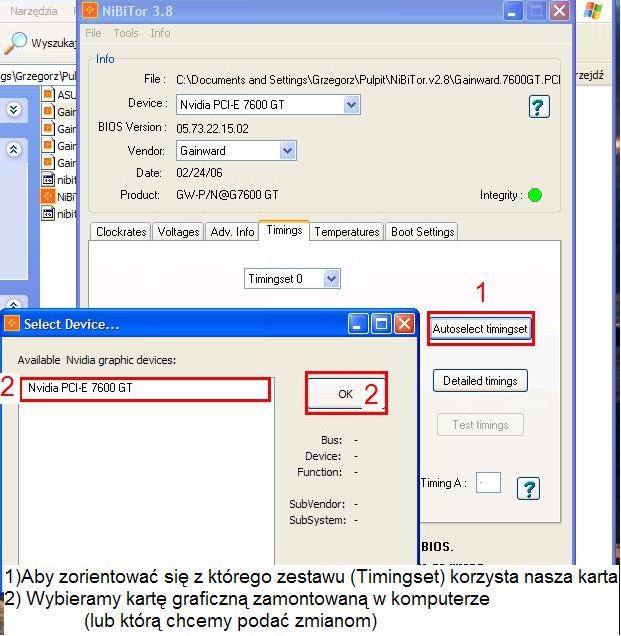
Task: Click the Test timings button
Action: [x=481, y=425]
